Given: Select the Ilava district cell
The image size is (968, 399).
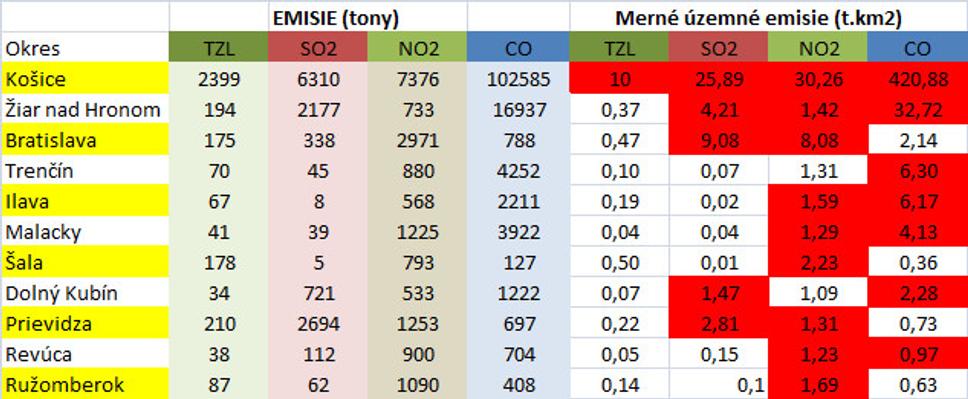Looking at the screenshot, I should [x=85, y=201].
